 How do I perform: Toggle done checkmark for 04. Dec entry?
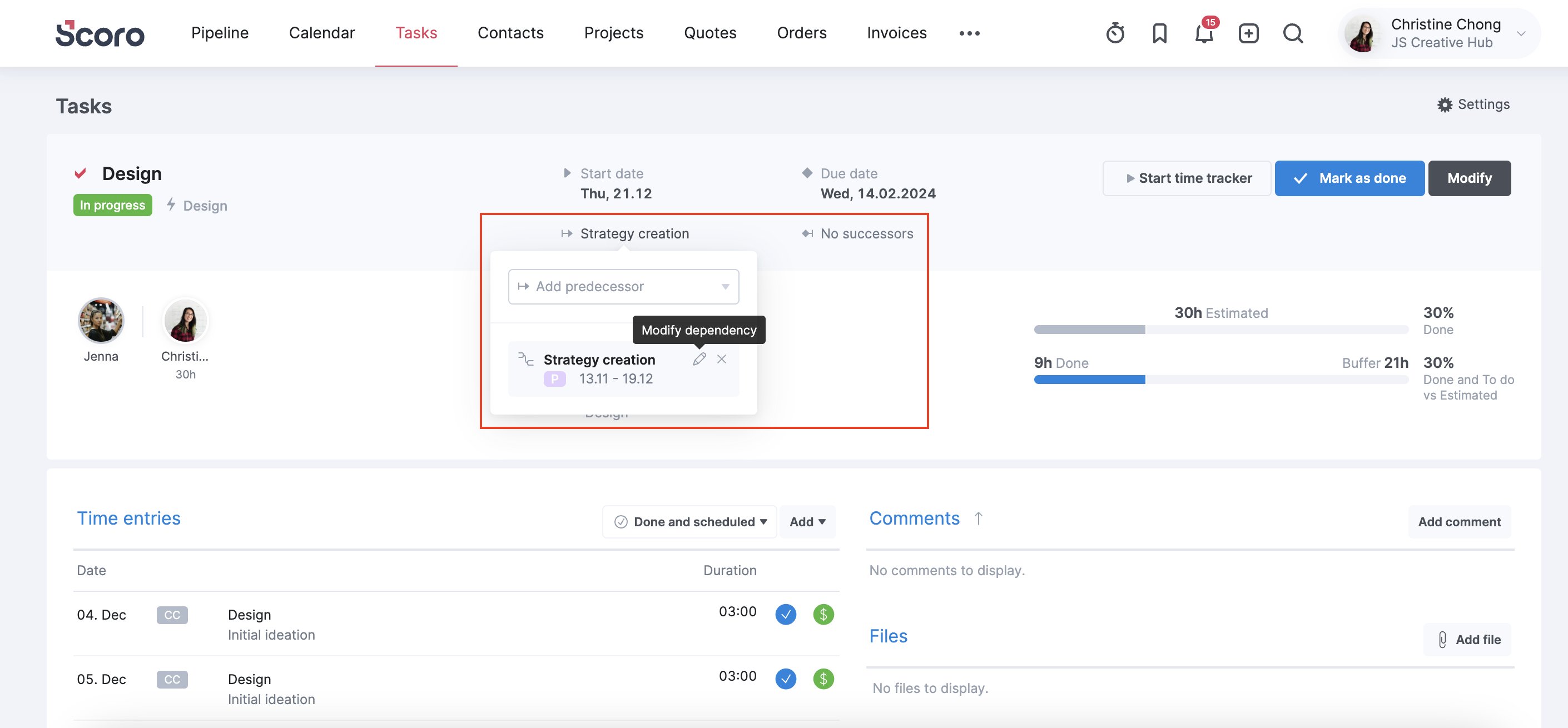click(785, 614)
